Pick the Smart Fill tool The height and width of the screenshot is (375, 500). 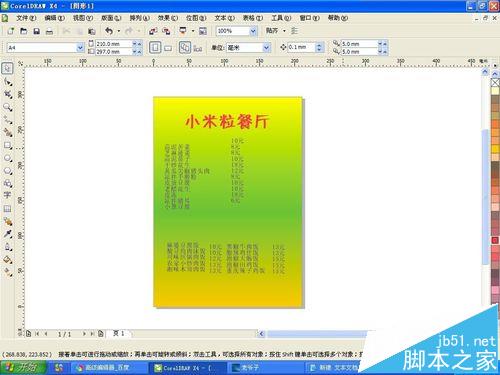pos(7,133)
